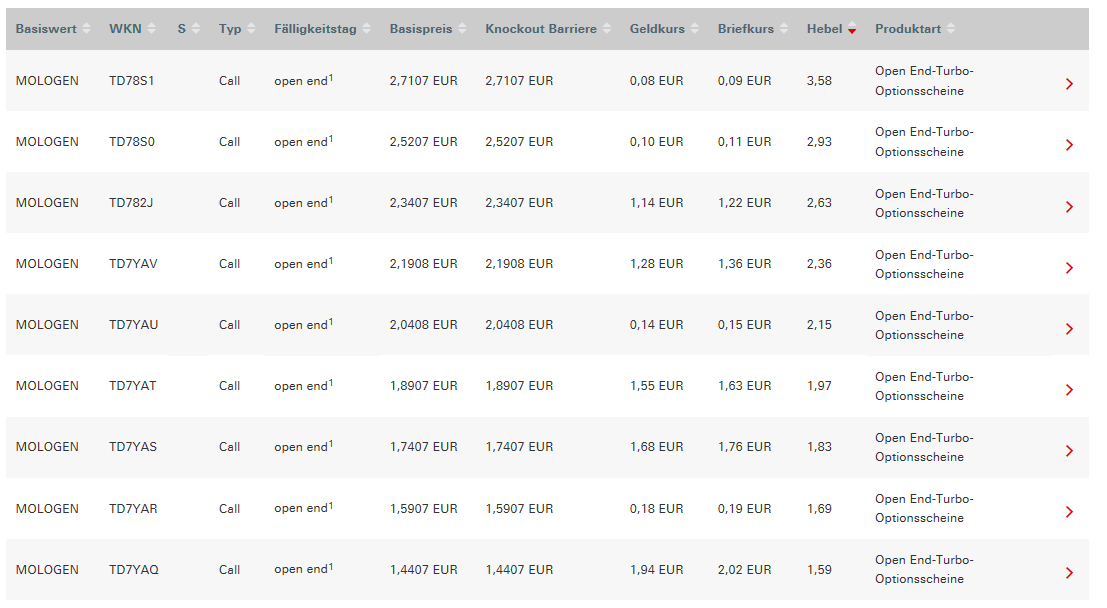The image size is (1107, 608).
Task: Click Geldkurs value 0,08 EUR
Action: click(657, 81)
